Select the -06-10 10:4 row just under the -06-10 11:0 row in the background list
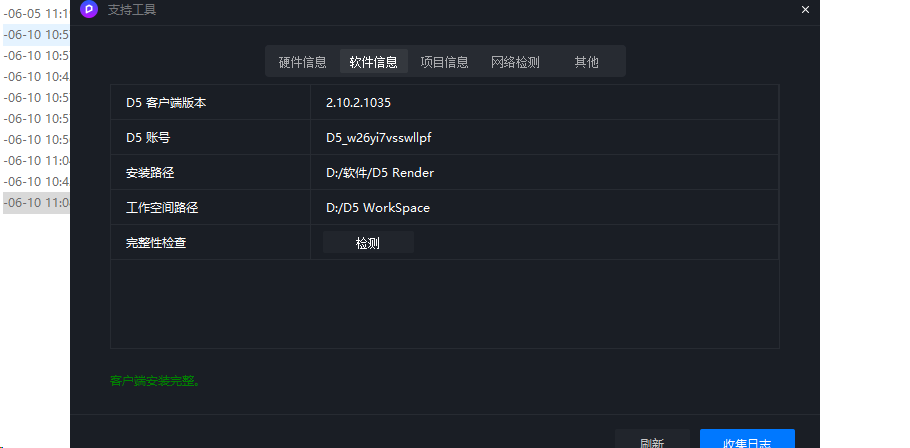This screenshot has height=448, width=910. (36, 182)
